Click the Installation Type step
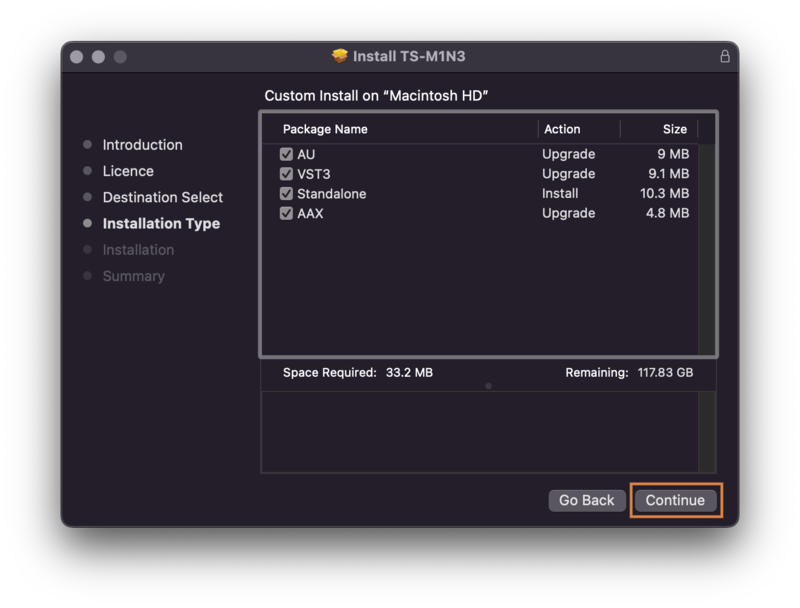Image resolution: width=800 pixels, height=608 pixels. 161,224
